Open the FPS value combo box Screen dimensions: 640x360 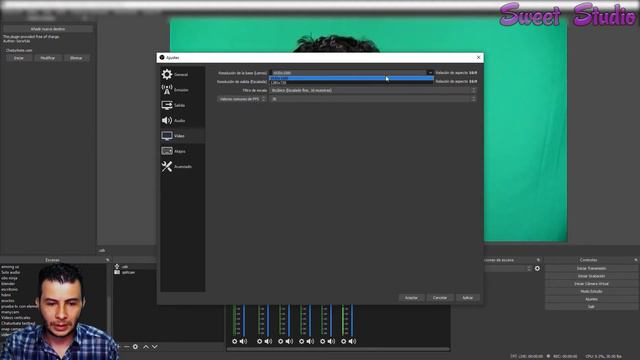[373, 99]
